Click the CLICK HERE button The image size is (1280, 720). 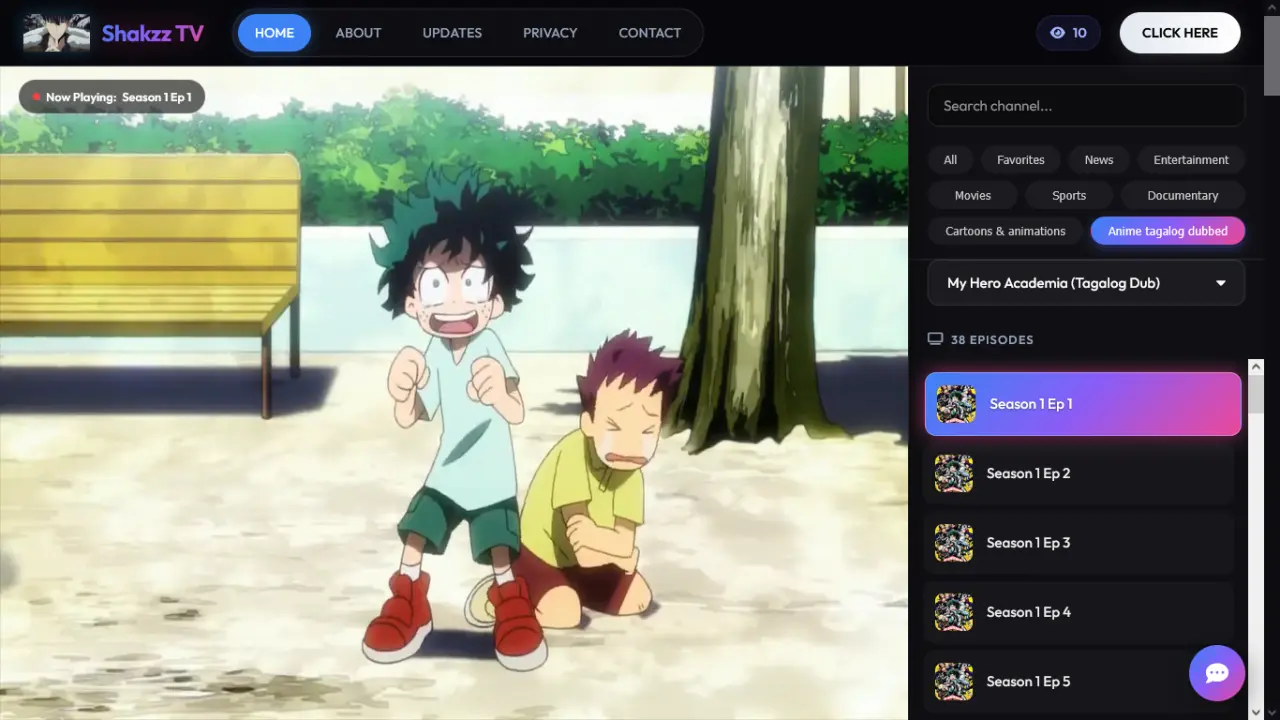tap(1180, 33)
